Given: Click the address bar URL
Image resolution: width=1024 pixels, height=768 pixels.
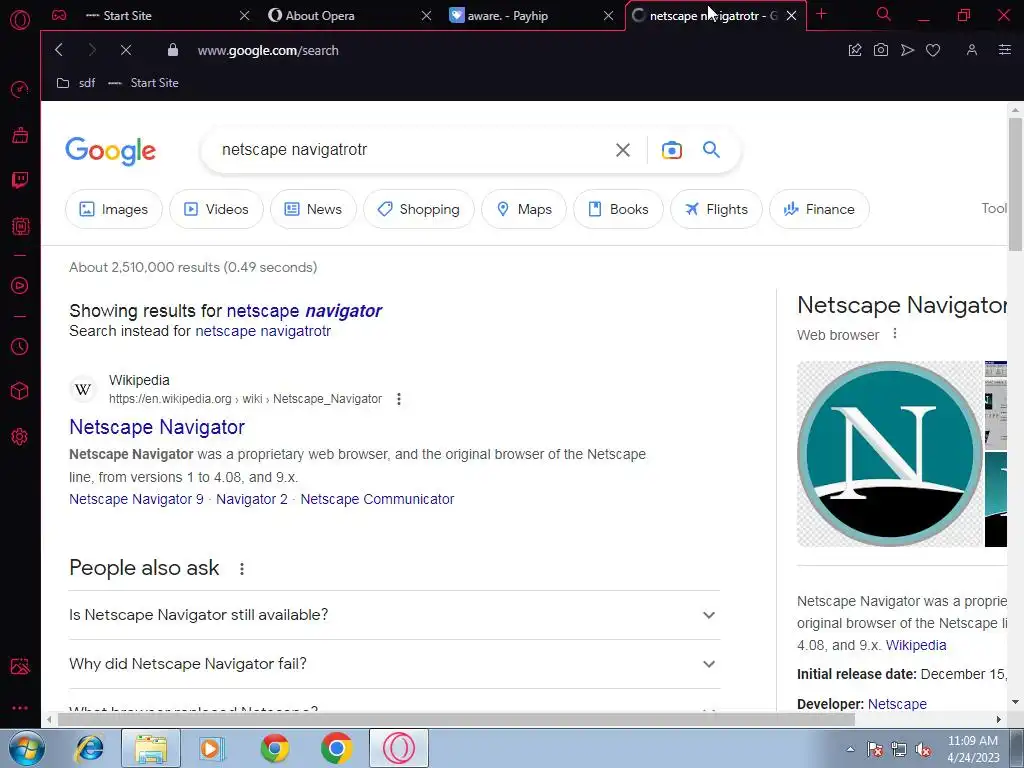Looking at the screenshot, I should (268, 50).
